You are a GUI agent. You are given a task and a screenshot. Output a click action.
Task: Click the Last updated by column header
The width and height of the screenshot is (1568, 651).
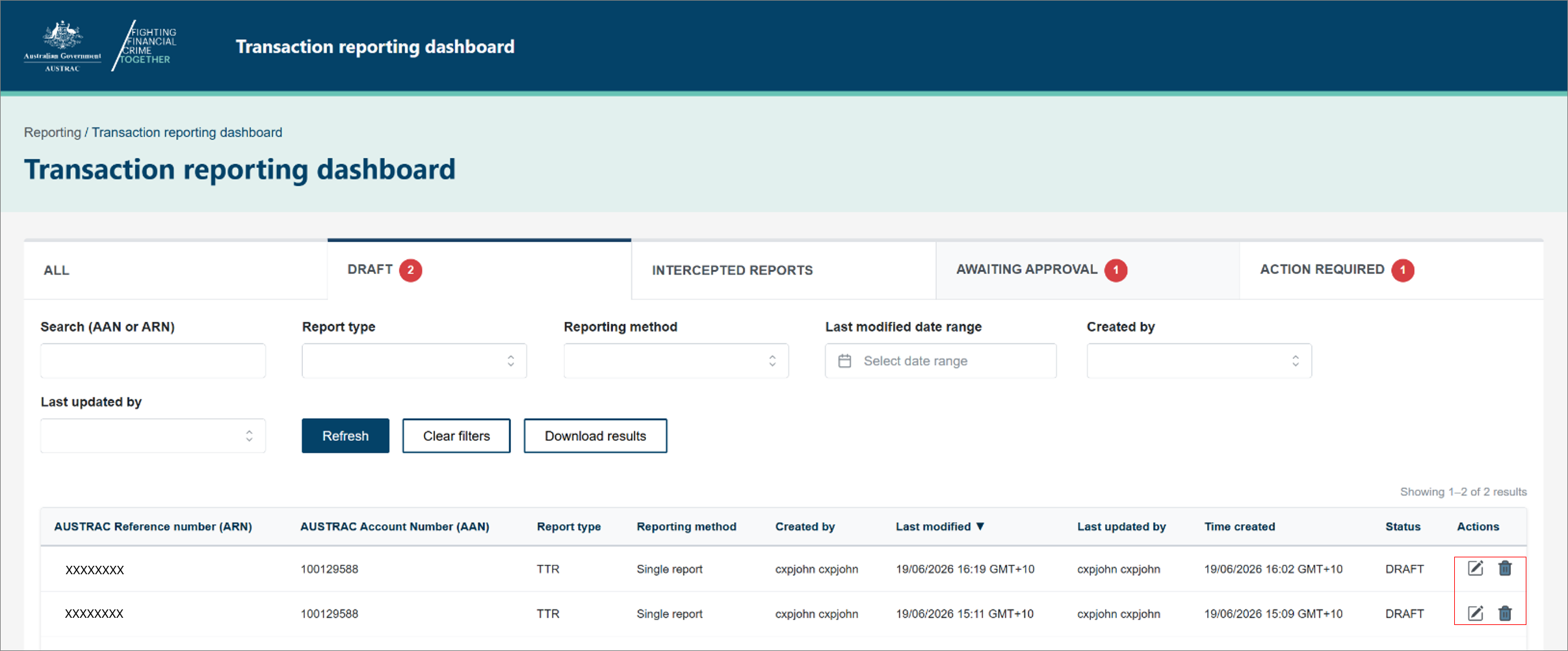point(1121,527)
